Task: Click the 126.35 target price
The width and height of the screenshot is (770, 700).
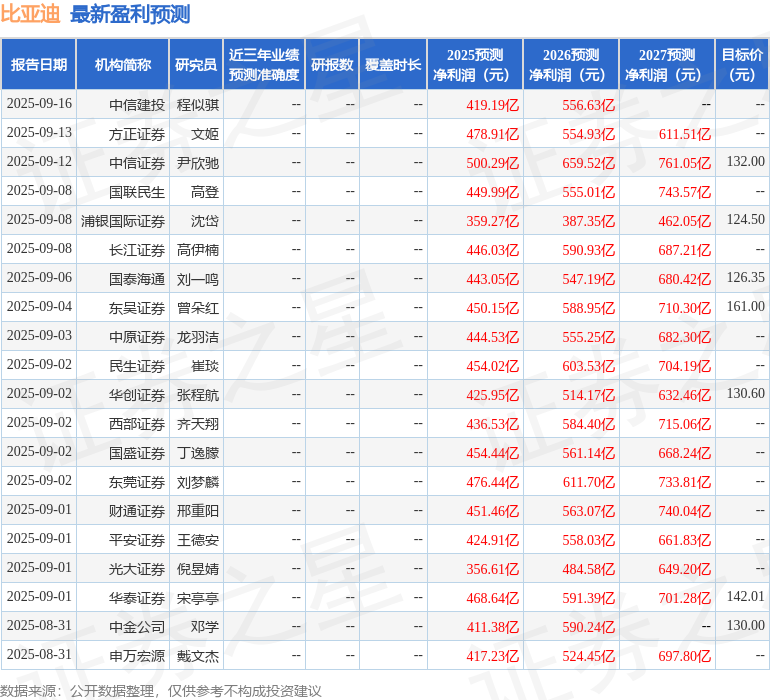Action: [745, 277]
